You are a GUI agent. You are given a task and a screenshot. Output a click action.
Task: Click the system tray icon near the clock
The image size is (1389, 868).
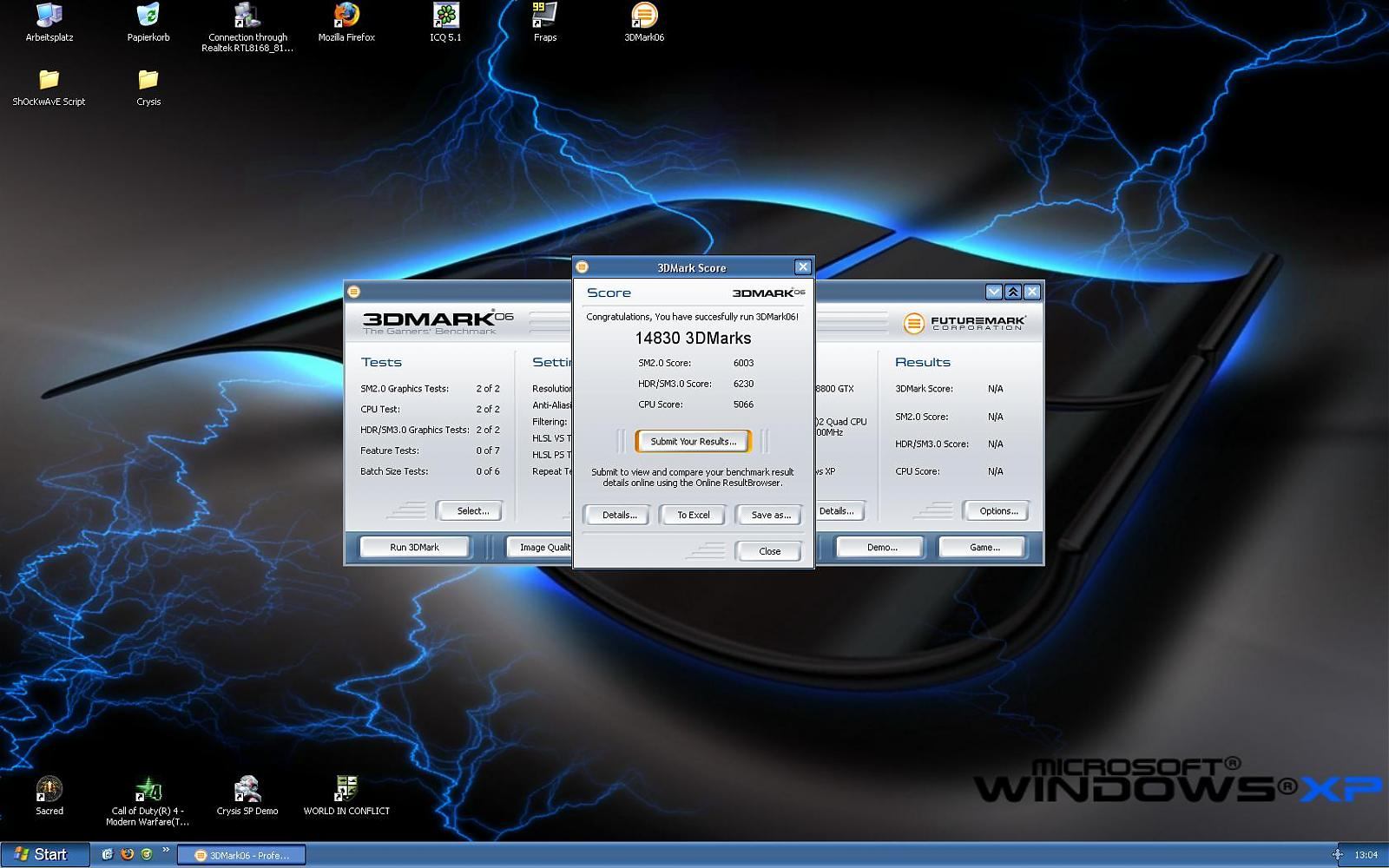1337,855
